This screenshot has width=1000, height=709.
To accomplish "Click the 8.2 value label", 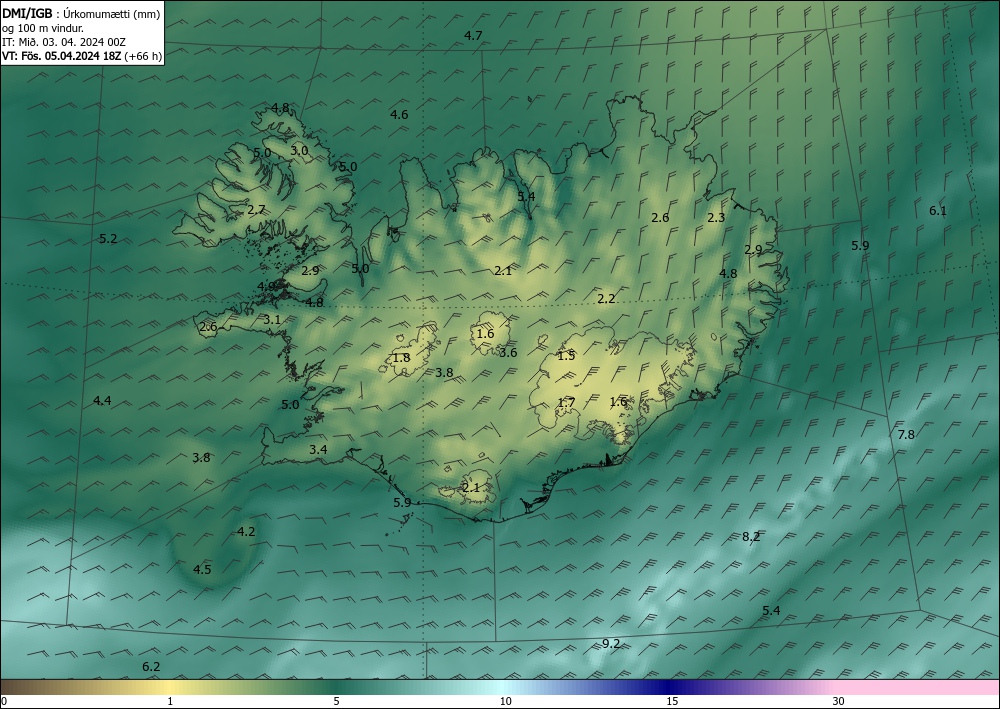I will (751, 537).
